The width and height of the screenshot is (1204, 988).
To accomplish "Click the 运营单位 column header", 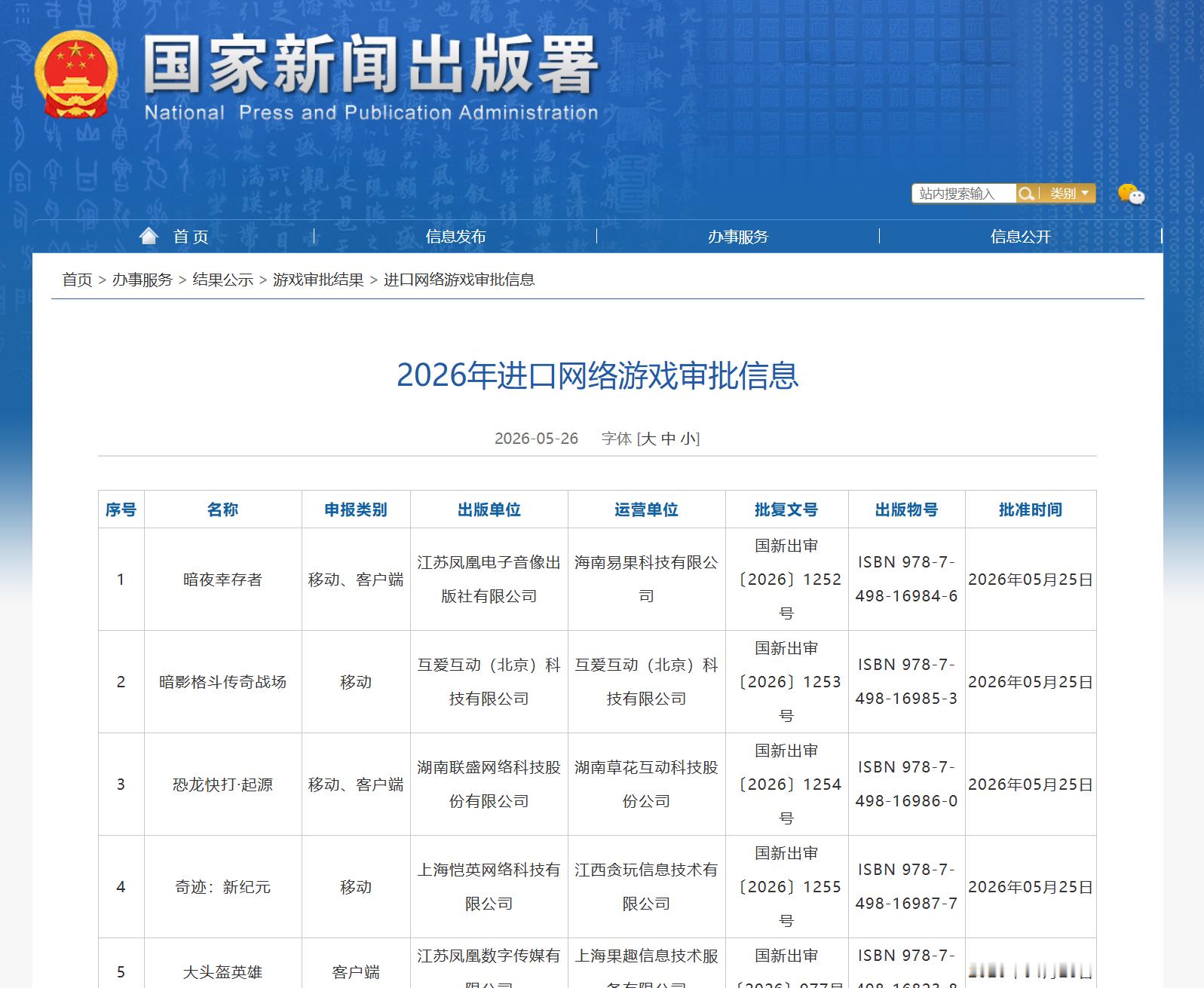I will [646, 509].
